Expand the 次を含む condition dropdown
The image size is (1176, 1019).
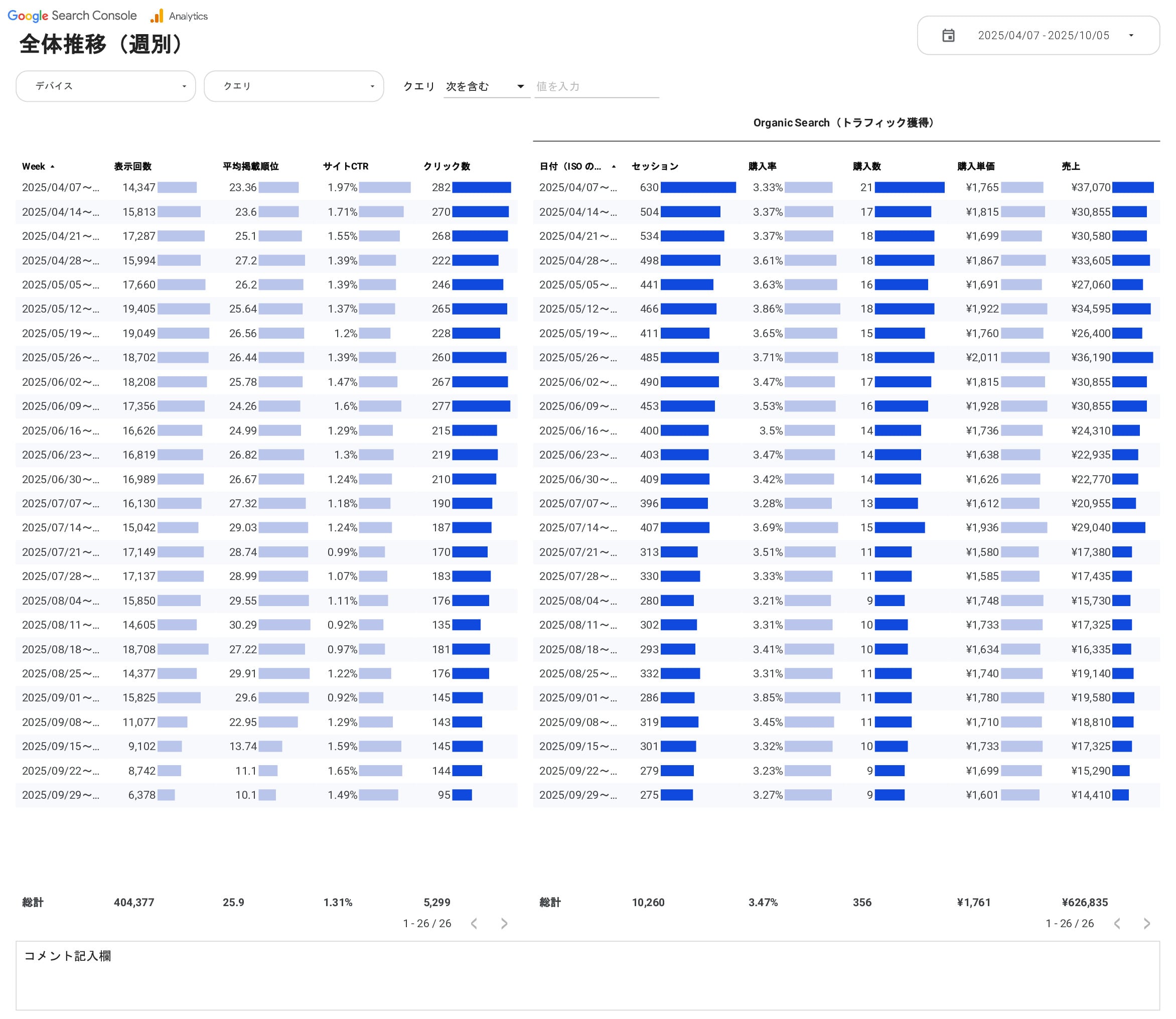point(486,86)
